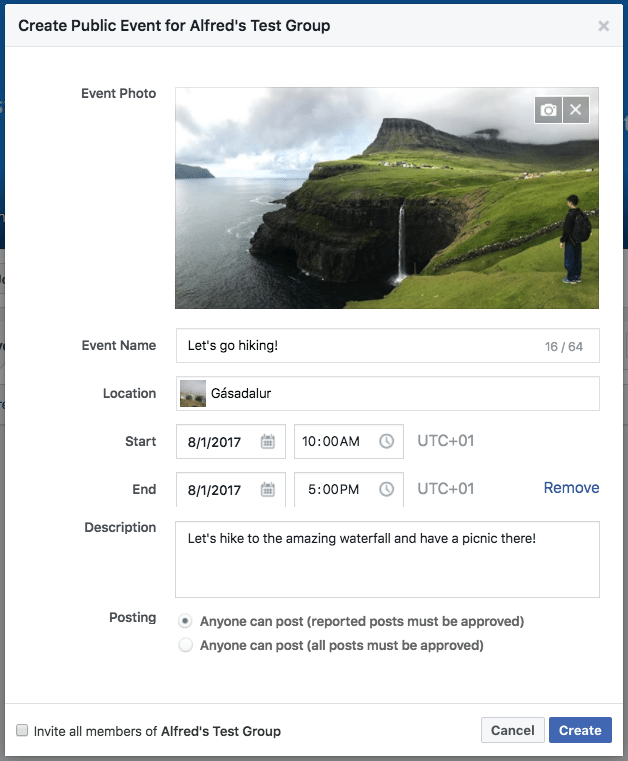Select 'all posts must be approved' option
This screenshot has height=761, width=628.
185,646
